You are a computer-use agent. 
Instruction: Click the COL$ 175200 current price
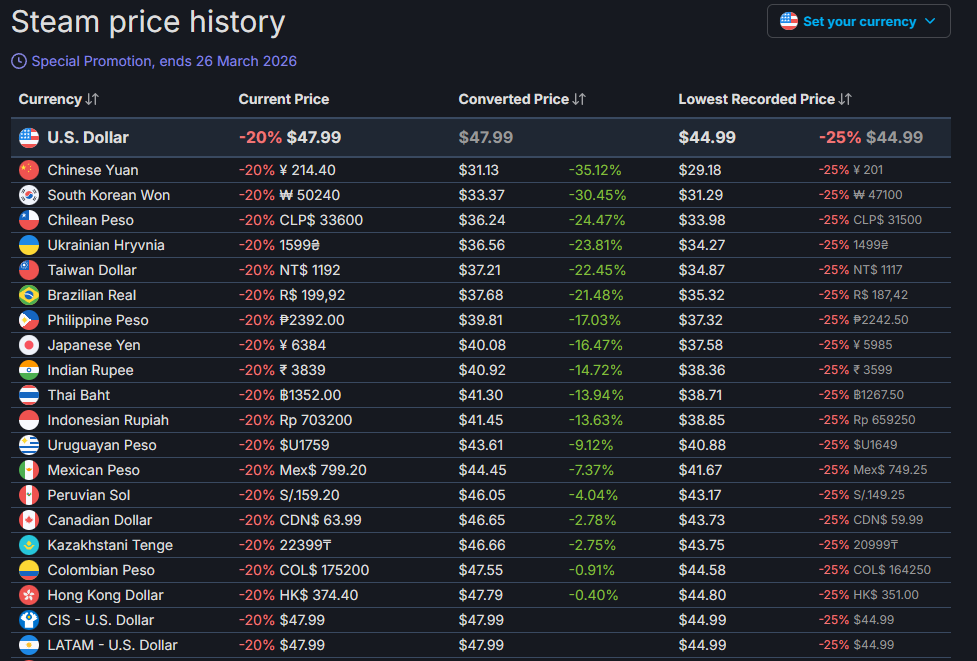pos(324,570)
